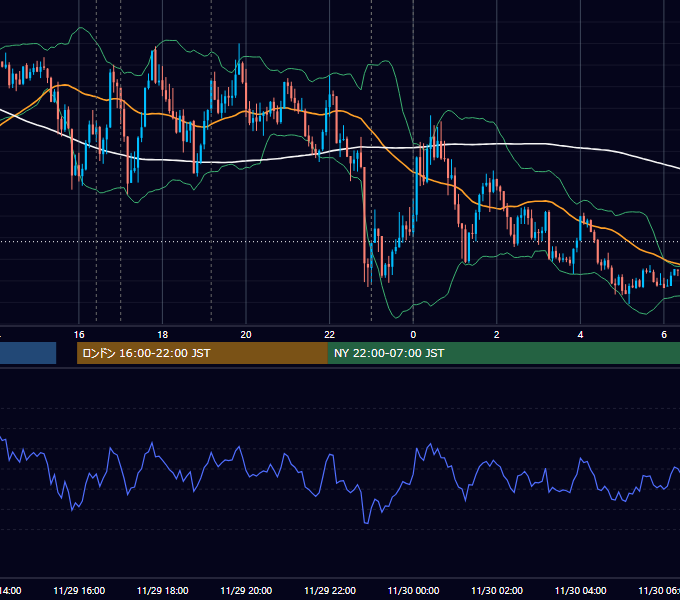Click the blue session bar left of ロンドン

[x=28, y=353]
